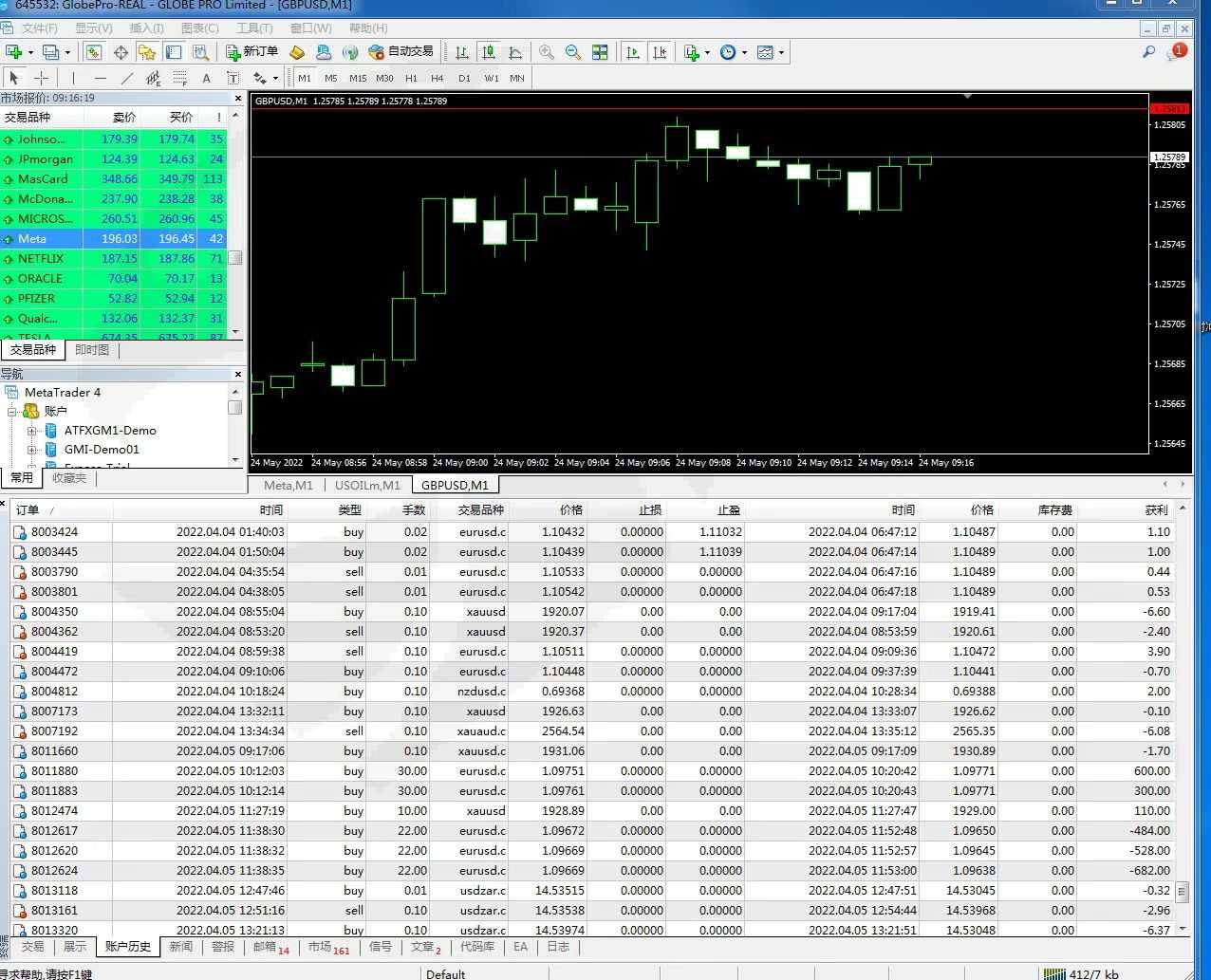Expand the ATFXGM1-Demo account node
The image size is (1211, 980).
(31, 431)
